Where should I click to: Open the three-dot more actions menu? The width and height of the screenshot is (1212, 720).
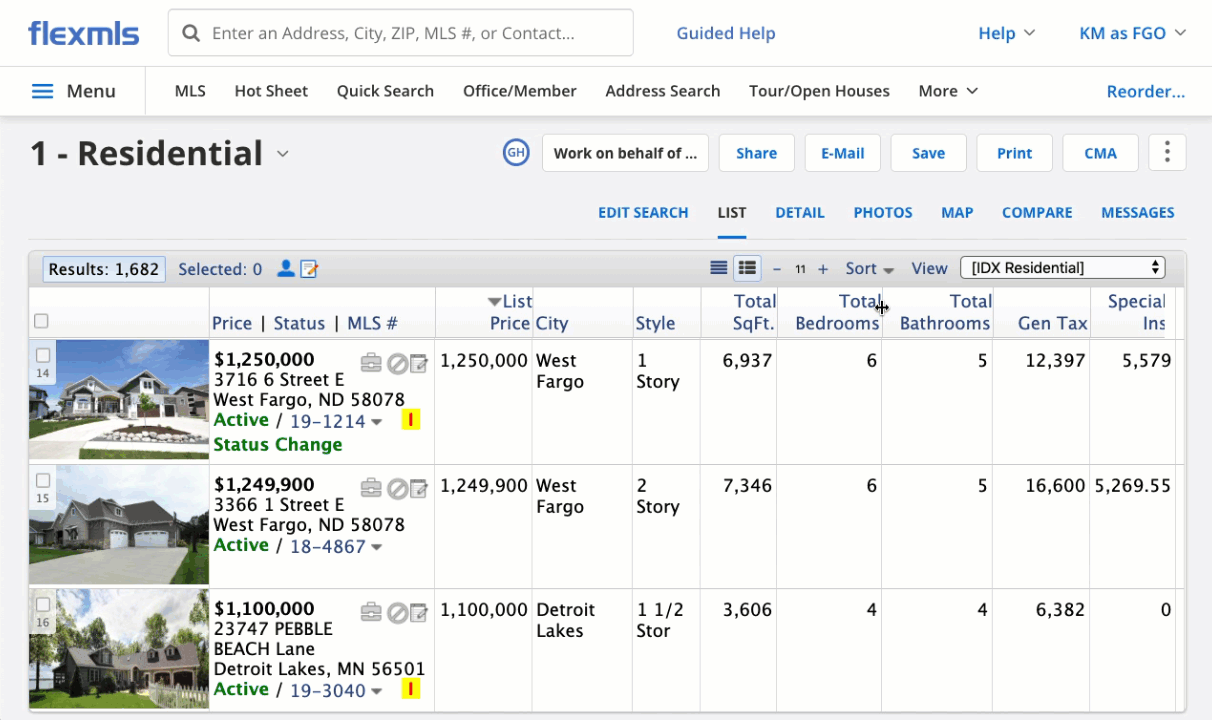click(x=1167, y=153)
